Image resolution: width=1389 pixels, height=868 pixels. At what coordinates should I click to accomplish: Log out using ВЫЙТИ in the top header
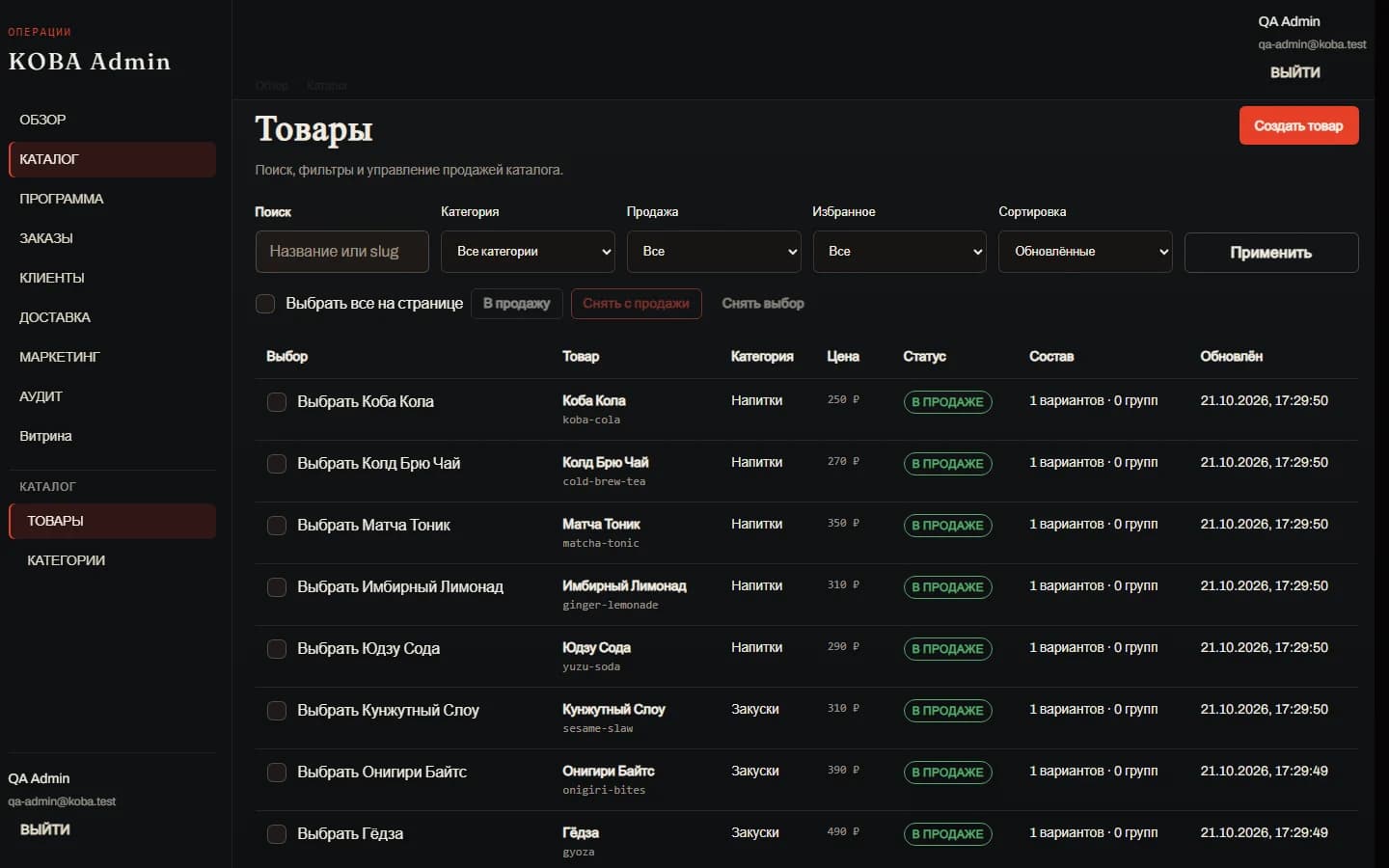[x=1294, y=72]
